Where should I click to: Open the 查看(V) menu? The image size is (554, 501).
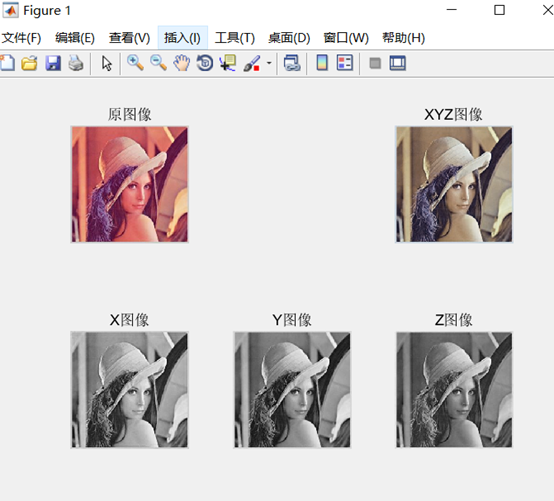(x=129, y=38)
